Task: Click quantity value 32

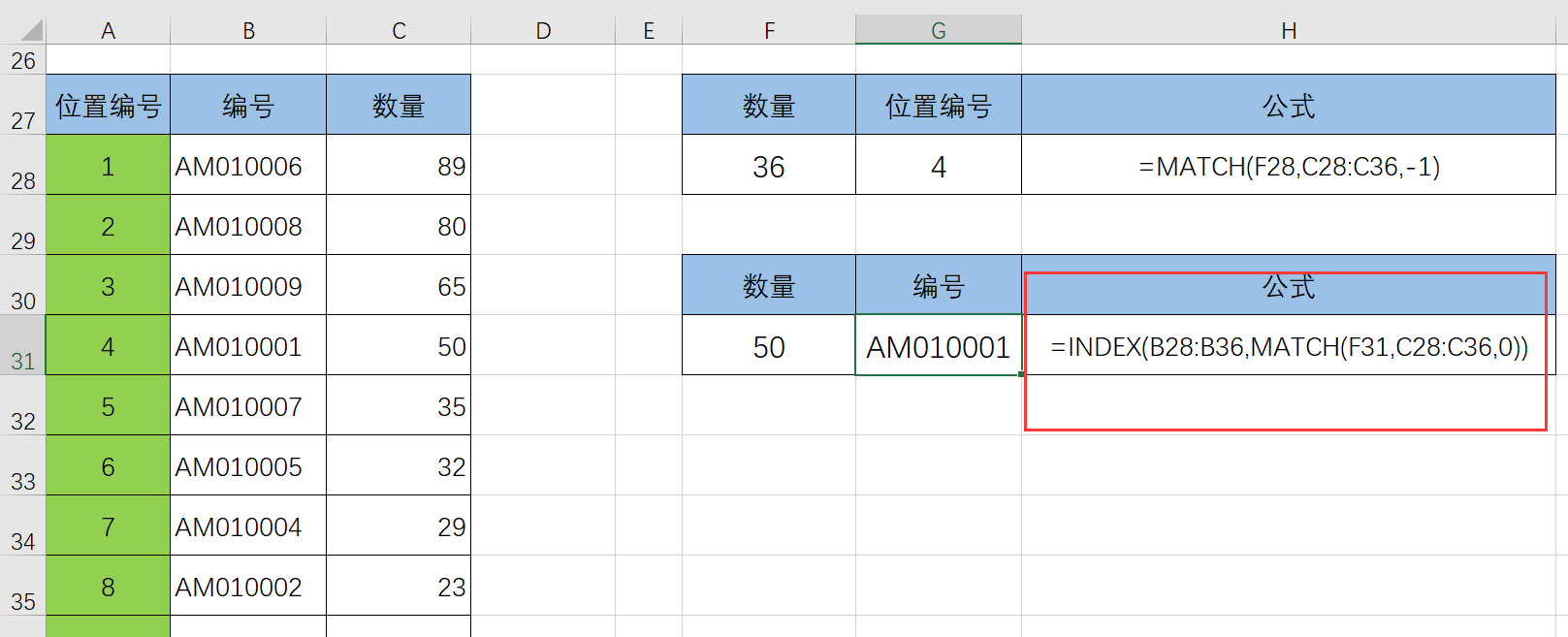Action: (399, 465)
